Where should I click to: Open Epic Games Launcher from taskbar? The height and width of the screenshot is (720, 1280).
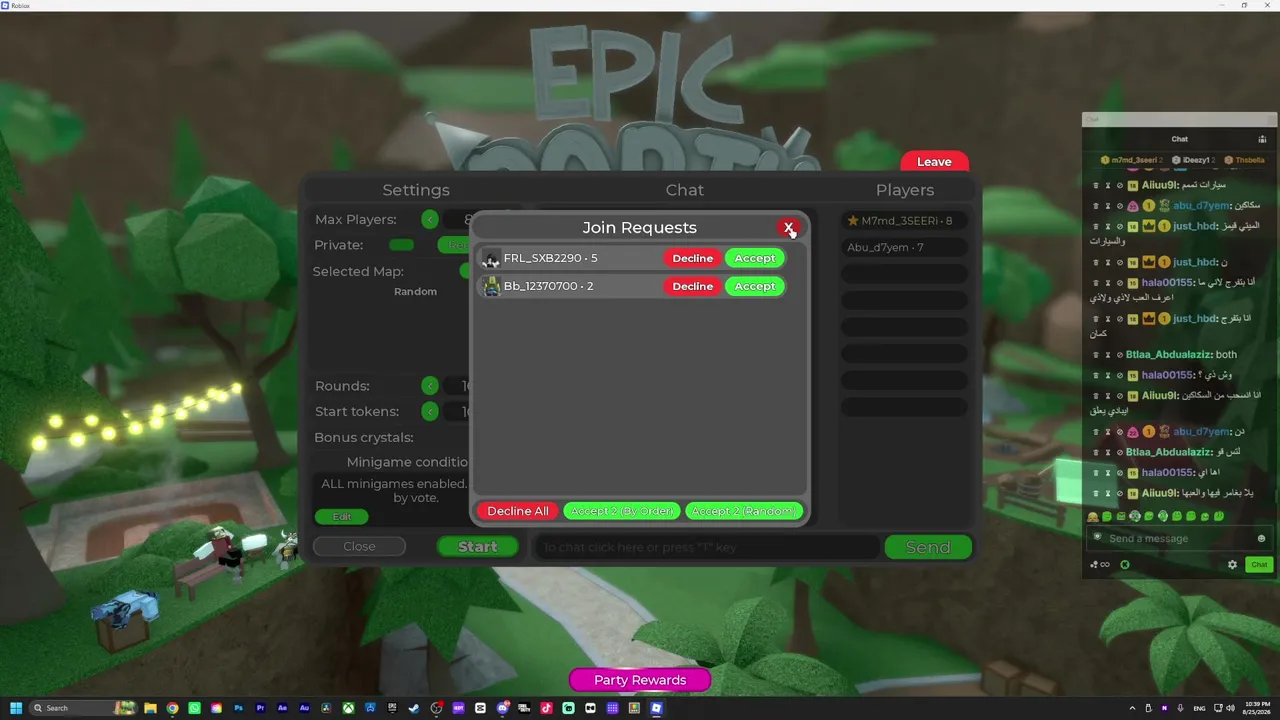click(x=392, y=708)
